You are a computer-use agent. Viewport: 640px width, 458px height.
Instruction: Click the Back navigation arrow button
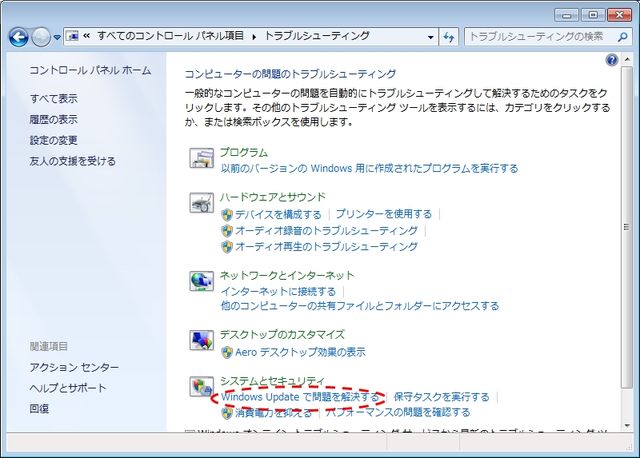[19, 38]
